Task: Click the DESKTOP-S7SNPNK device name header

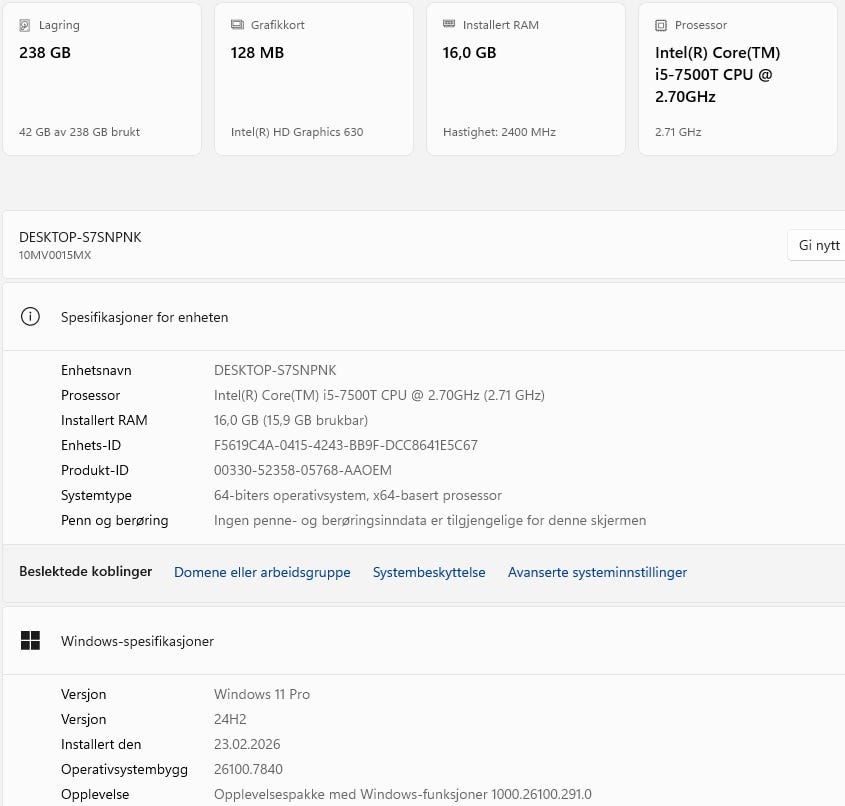Action: [x=80, y=237]
